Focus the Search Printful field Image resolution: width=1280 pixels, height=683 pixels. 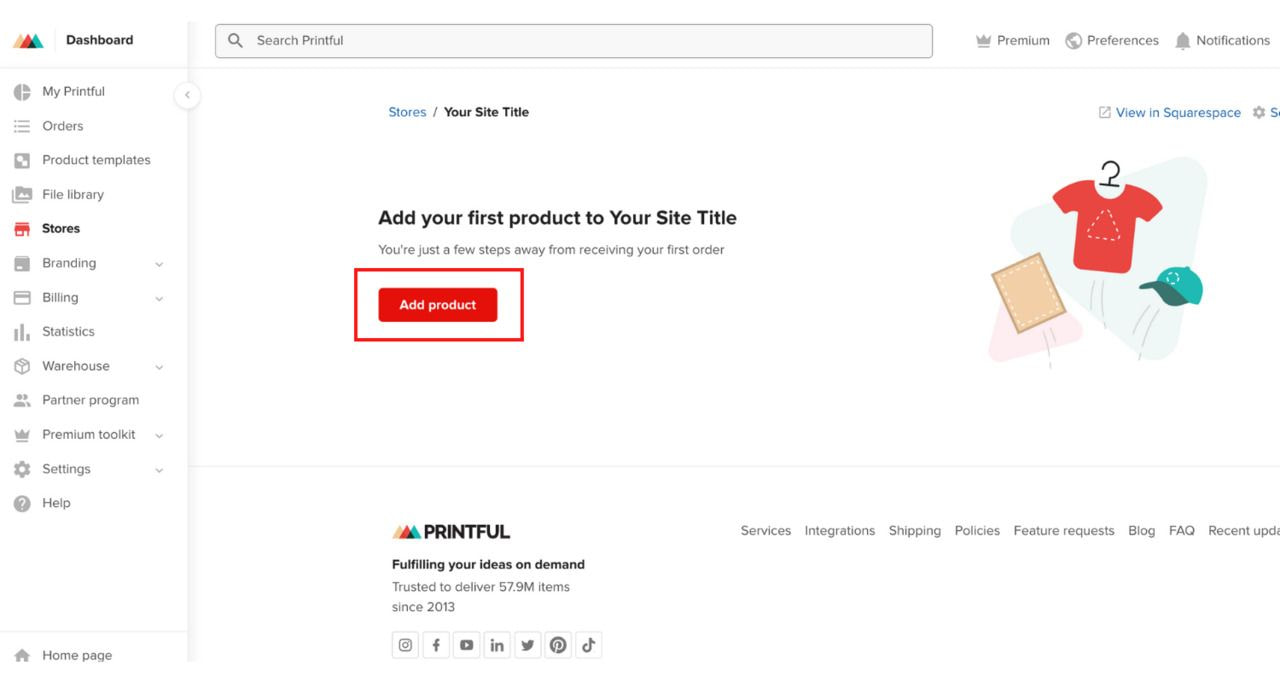click(x=574, y=41)
